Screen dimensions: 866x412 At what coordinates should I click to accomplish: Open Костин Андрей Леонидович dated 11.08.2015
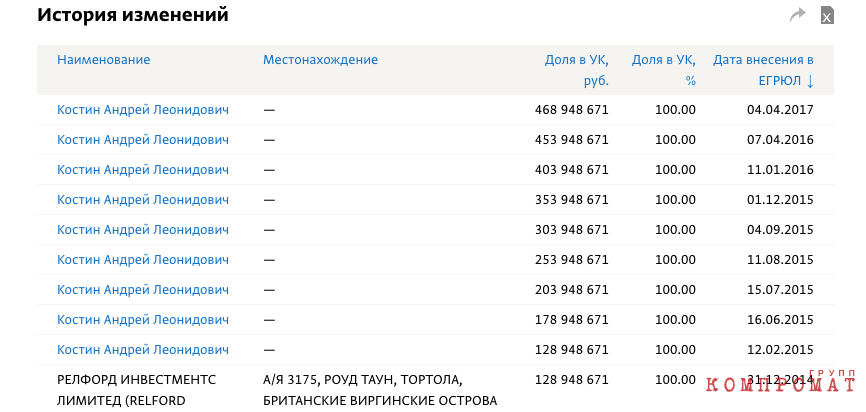(x=143, y=260)
